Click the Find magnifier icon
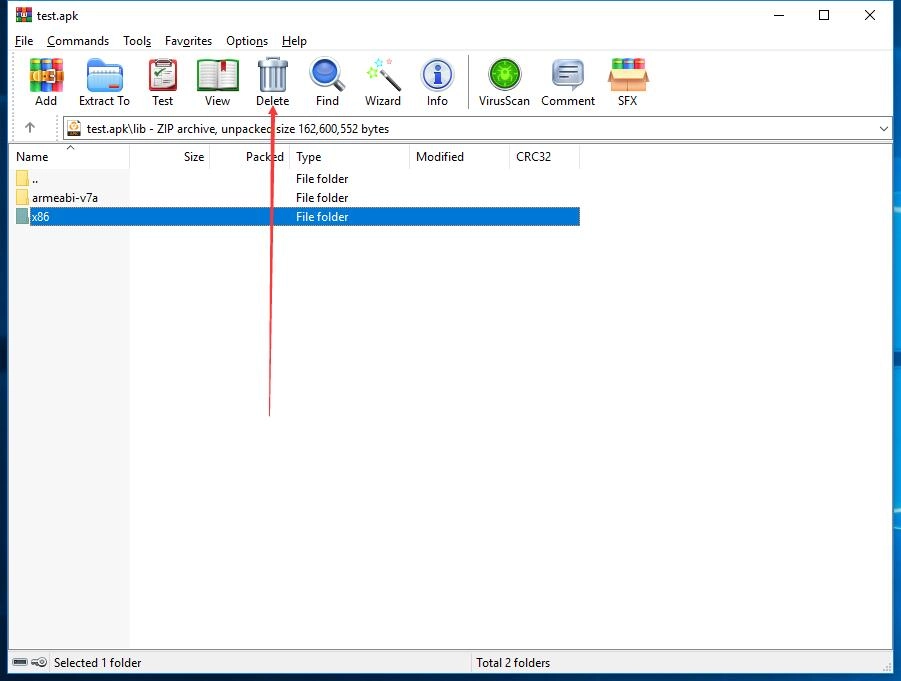The width and height of the screenshot is (901, 681). point(327,75)
